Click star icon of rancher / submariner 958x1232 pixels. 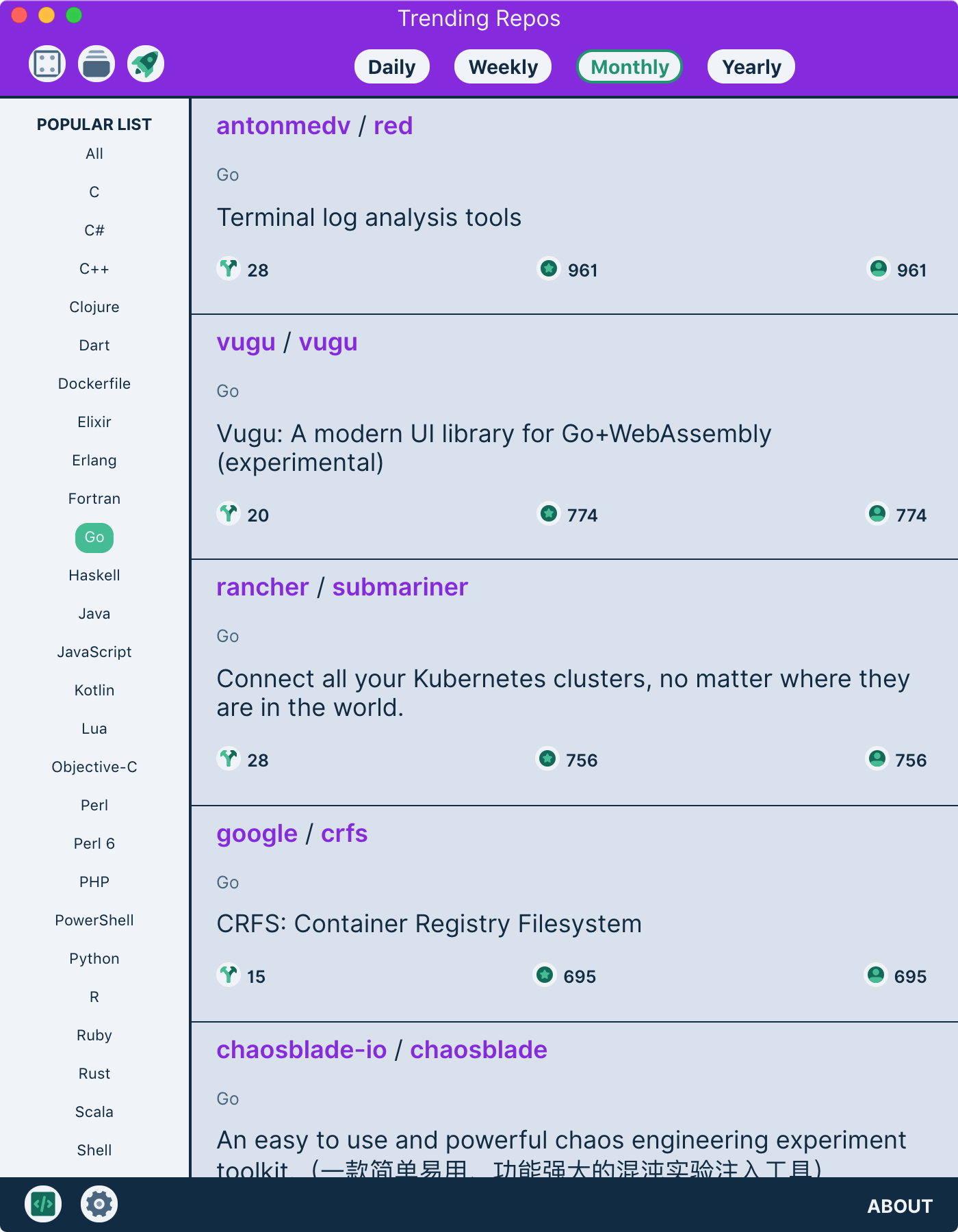click(547, 758)
